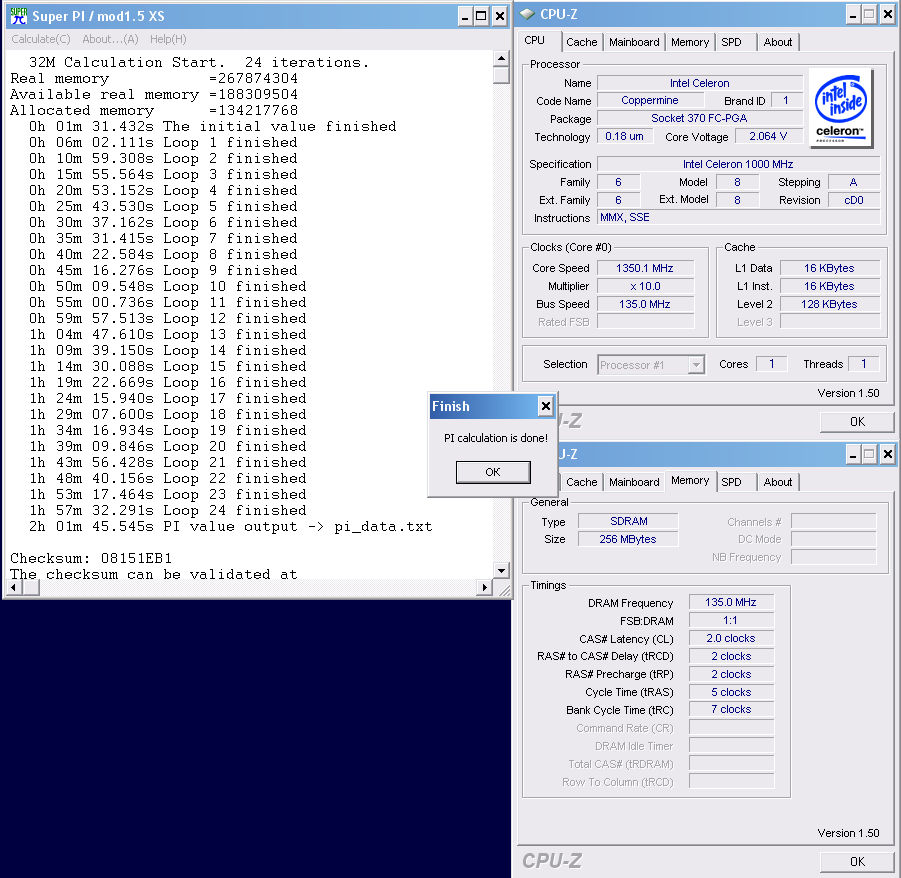Click Super PI horizontal scrollbar right arrow
901x878 pixels.
tap(485, 587)
